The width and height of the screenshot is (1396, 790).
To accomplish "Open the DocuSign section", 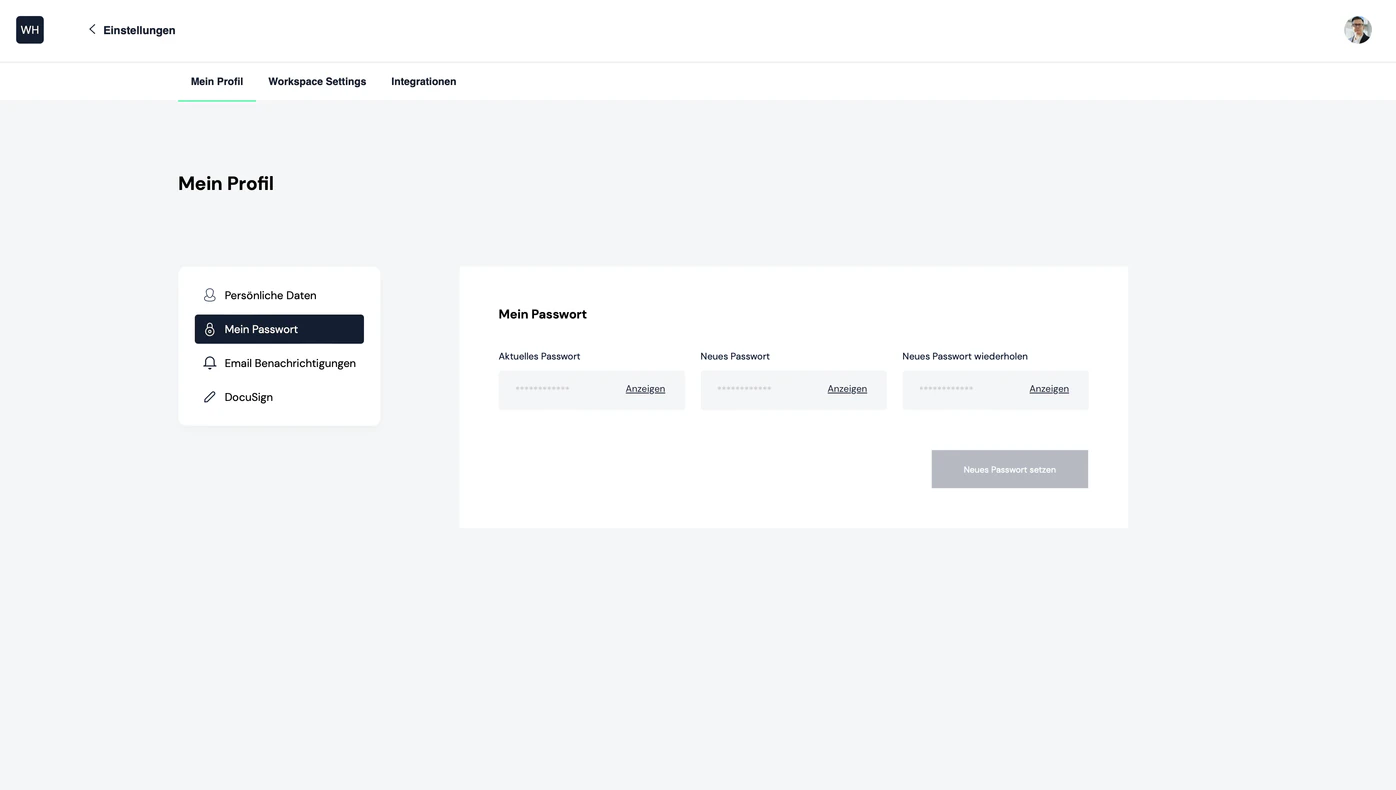I will [279, 397].
